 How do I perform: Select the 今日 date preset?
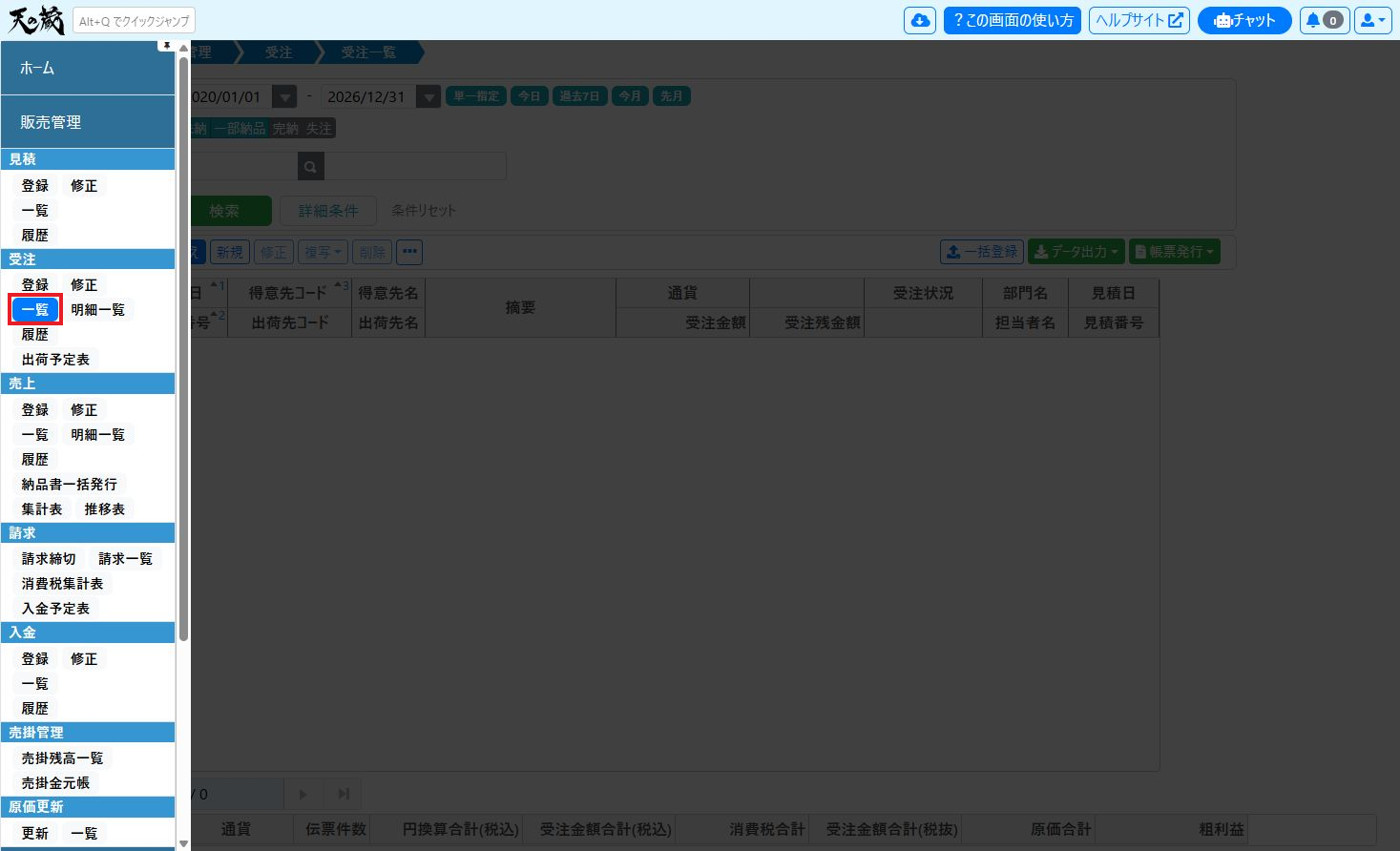(530, 96)
